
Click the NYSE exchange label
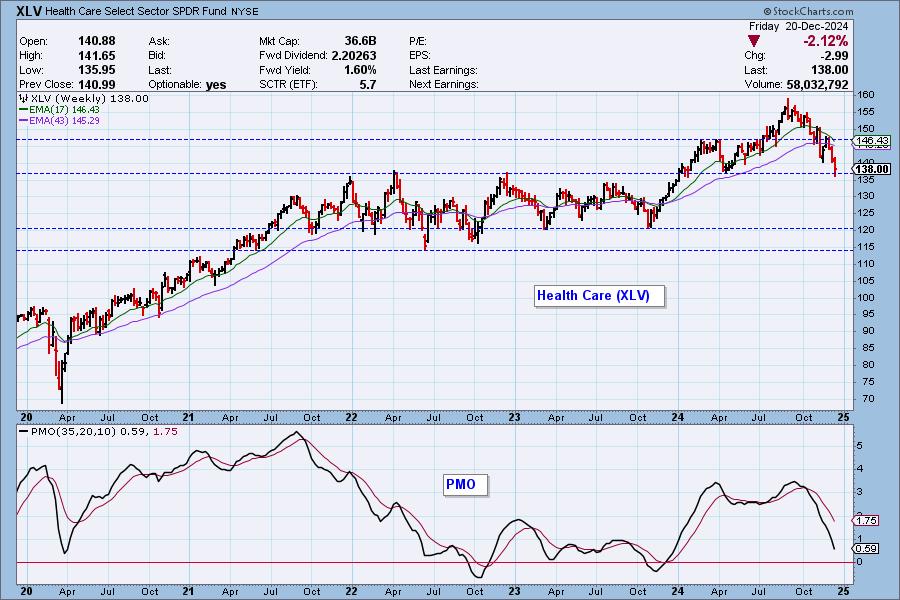coord(245,11)
